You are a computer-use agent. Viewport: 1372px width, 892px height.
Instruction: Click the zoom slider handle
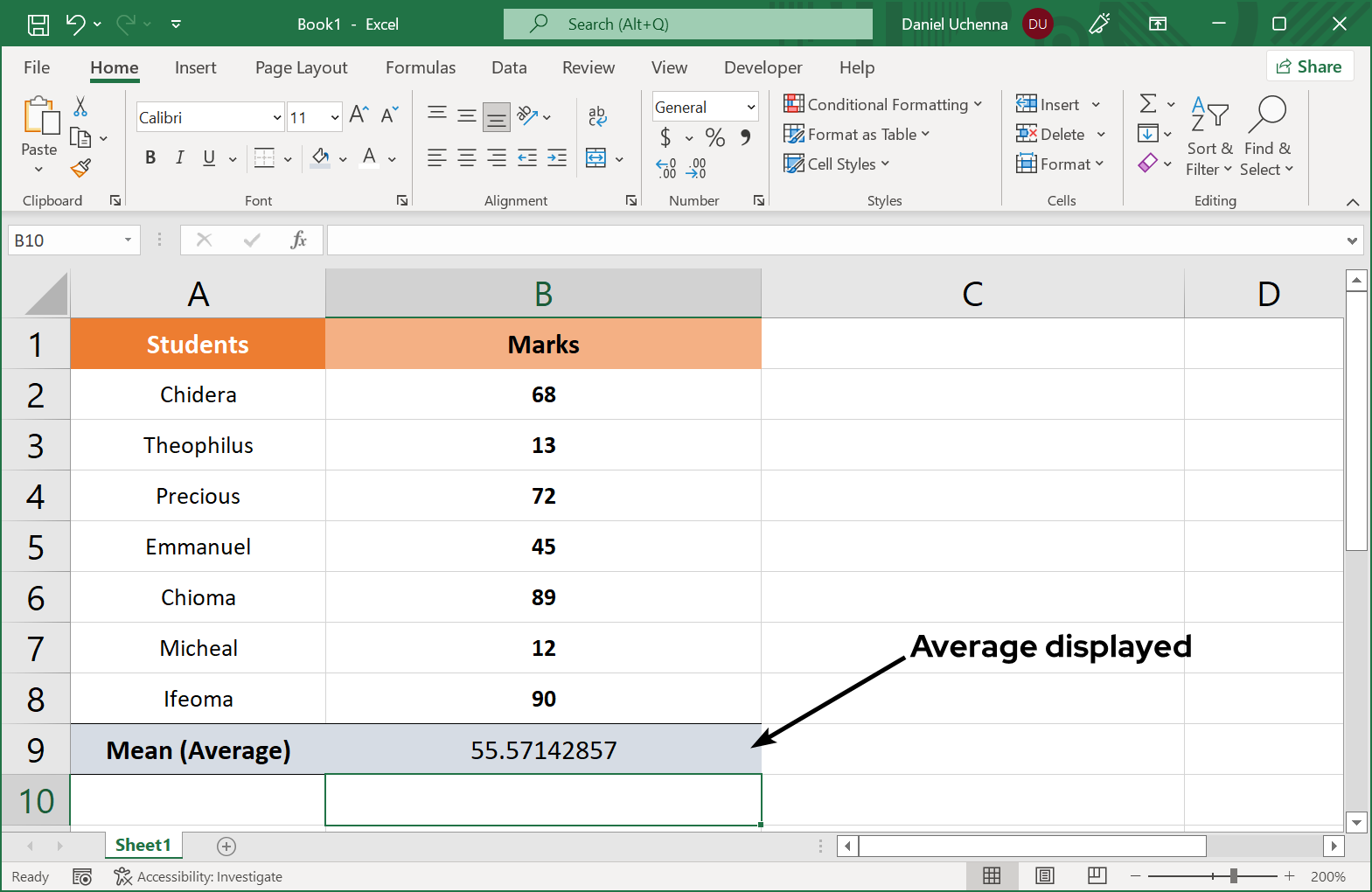tap(1233, 875)
